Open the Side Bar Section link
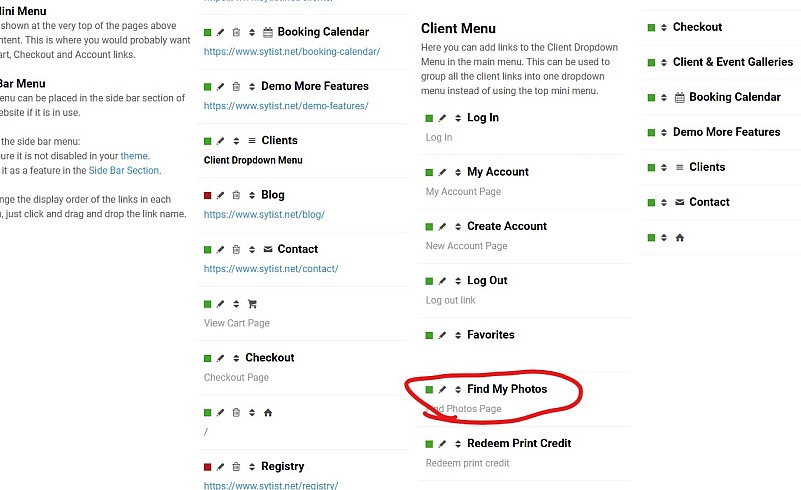 124,170
